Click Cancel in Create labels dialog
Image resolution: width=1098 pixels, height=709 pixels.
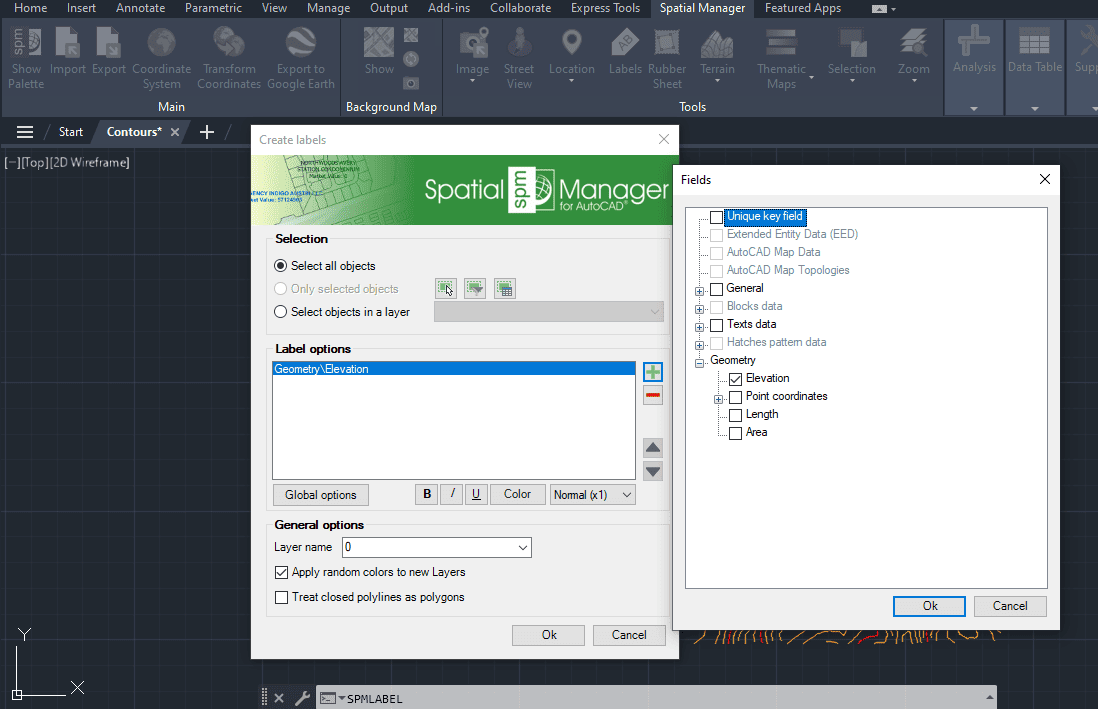[x=629, y=635]
